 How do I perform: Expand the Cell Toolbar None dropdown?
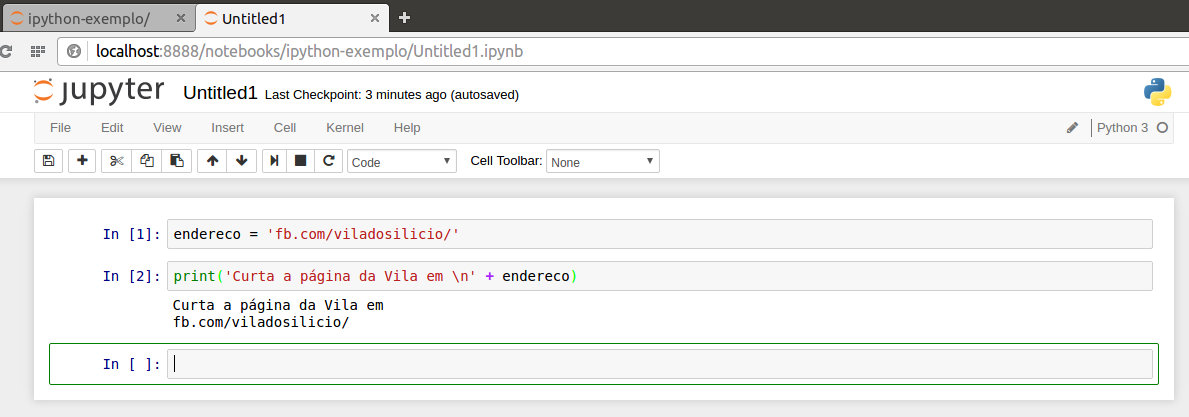(x=603, y=161)
